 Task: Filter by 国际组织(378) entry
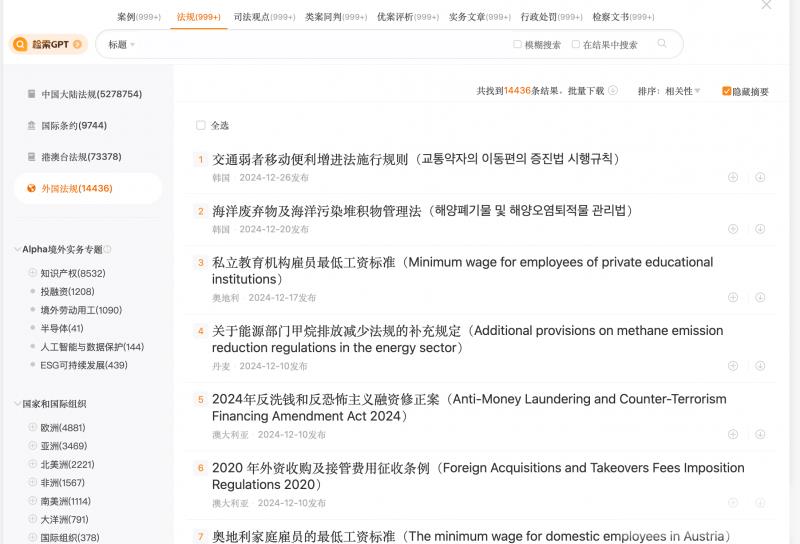(70, 537)
